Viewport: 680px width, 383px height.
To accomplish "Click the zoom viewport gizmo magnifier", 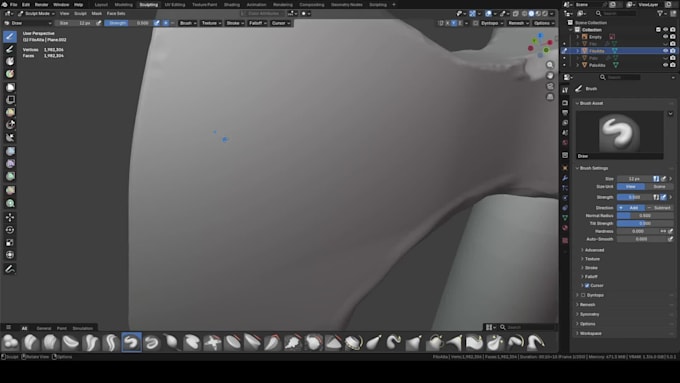I will point(550,65).
